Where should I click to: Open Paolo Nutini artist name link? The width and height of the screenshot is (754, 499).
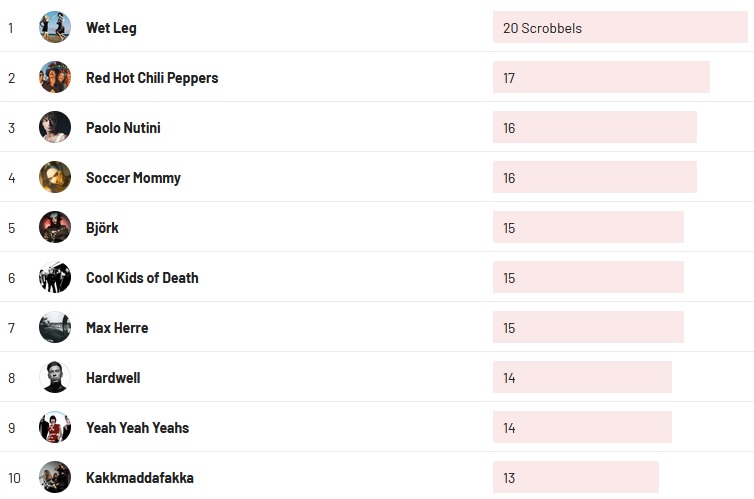pyautogui.click(x=123, y=128)
